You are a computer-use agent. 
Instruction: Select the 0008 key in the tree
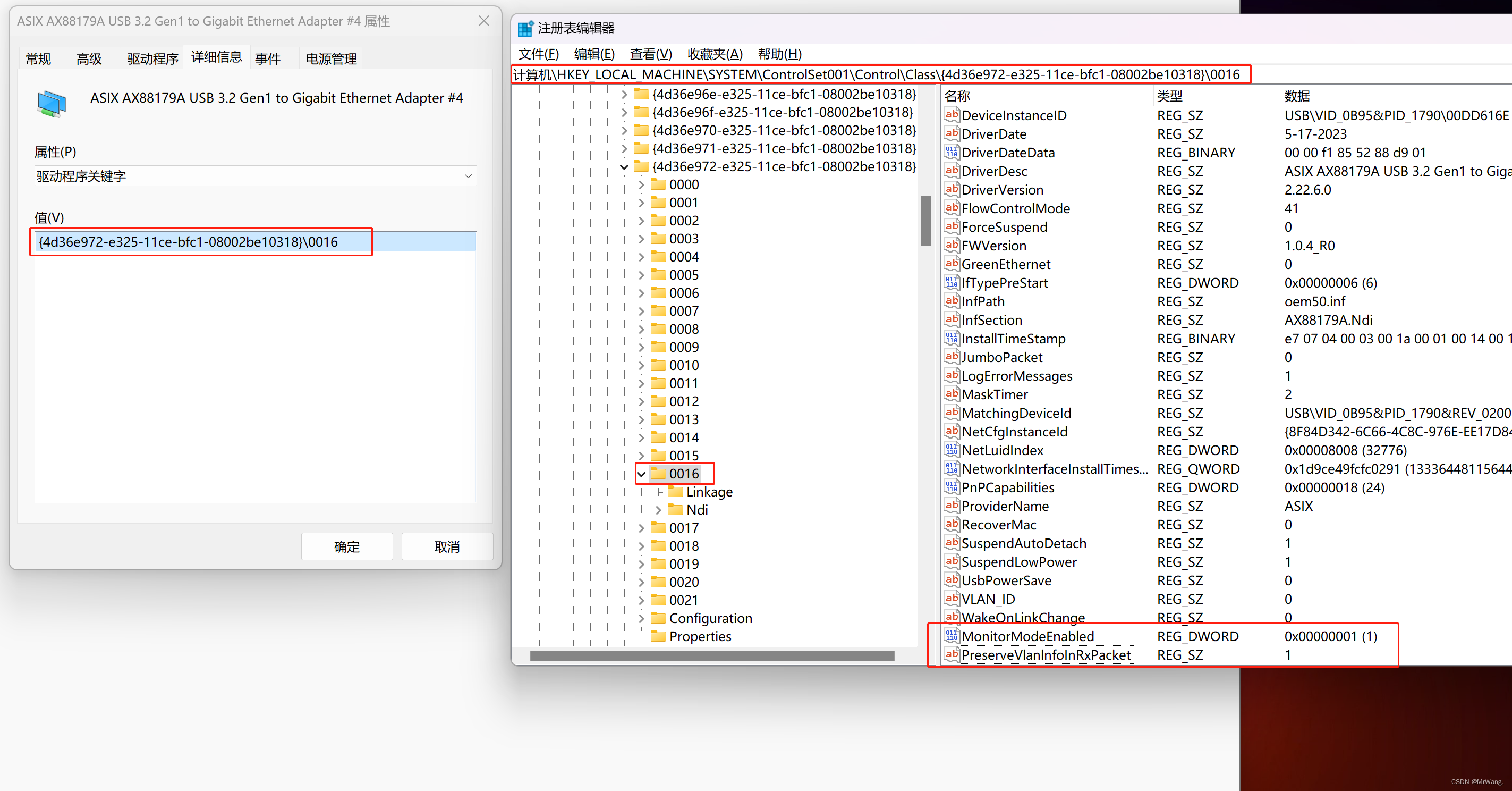(684, 329)
